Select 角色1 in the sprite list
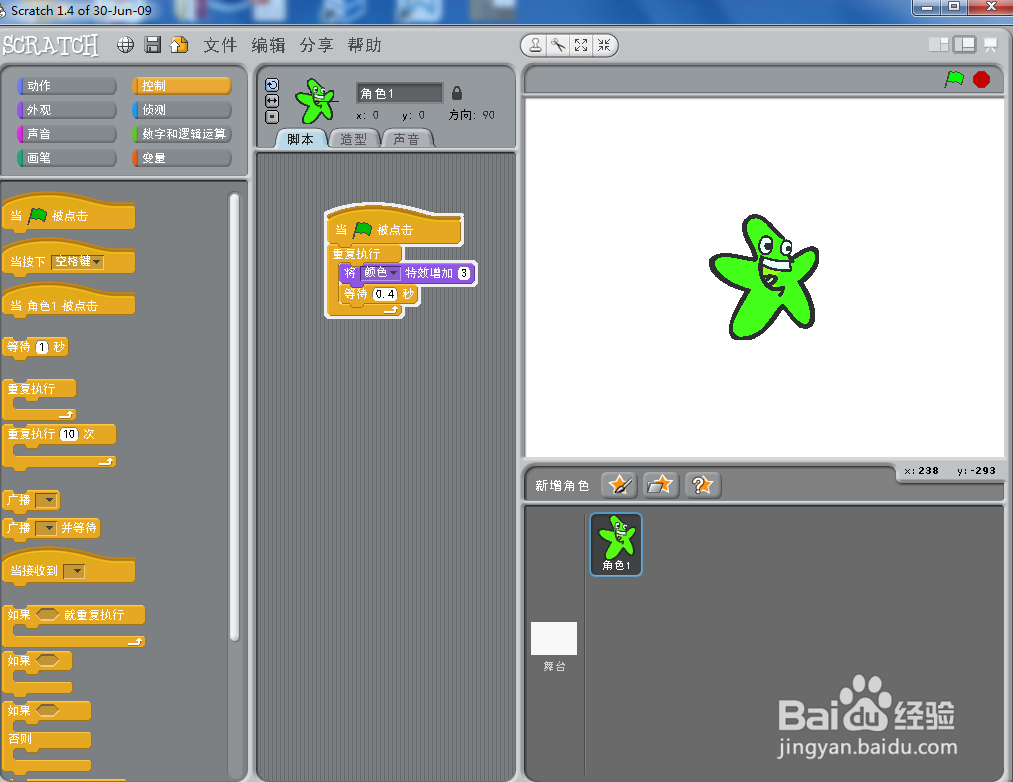Viewport: 1013px width, 782px height. (616, 544)
